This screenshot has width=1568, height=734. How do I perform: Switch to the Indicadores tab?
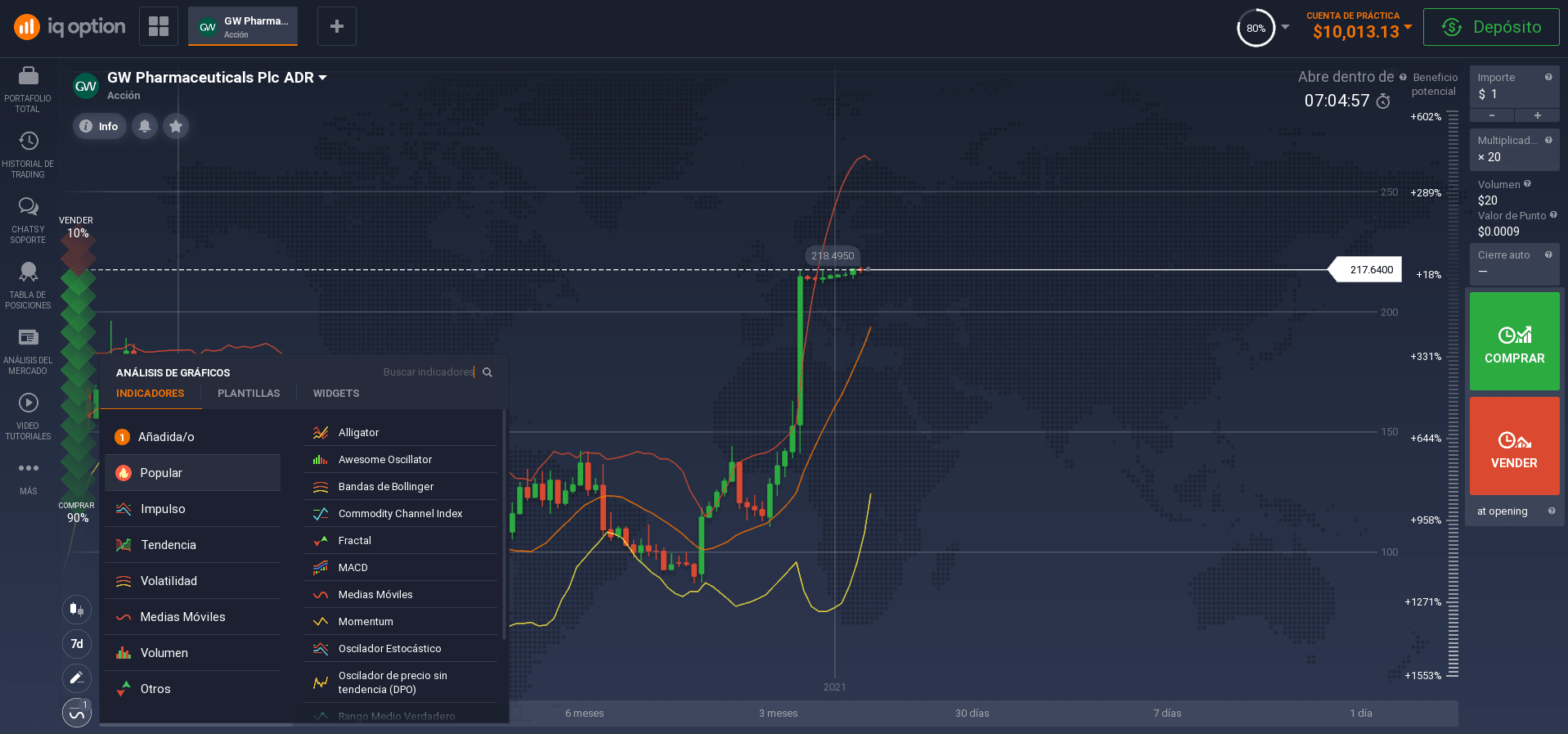[x=151, y=394]
